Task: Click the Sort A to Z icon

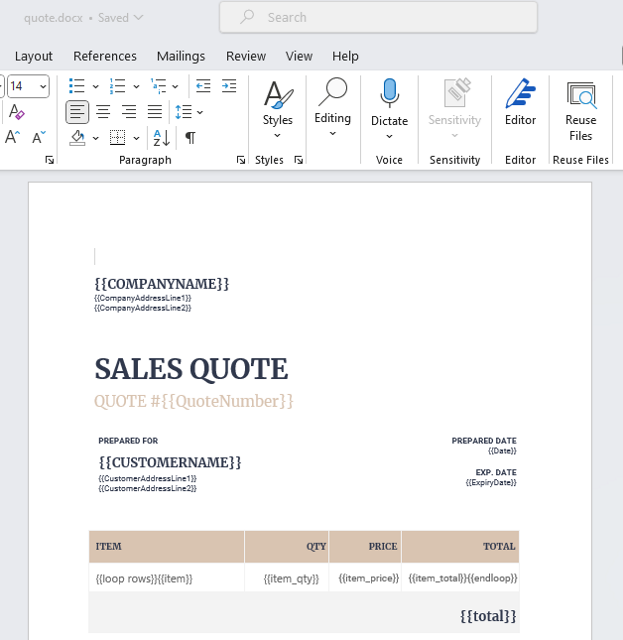Action: click(x=161, y=138)
